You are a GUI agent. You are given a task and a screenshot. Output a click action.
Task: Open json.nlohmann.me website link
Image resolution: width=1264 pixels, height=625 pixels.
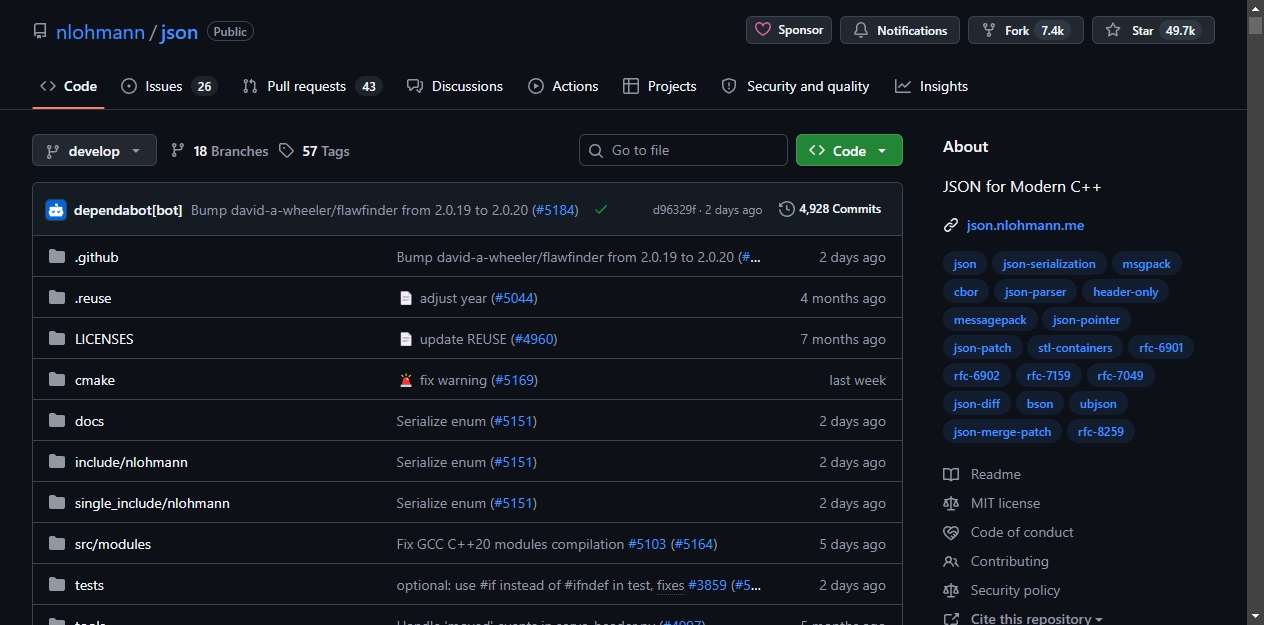(x=1025, y=225)
